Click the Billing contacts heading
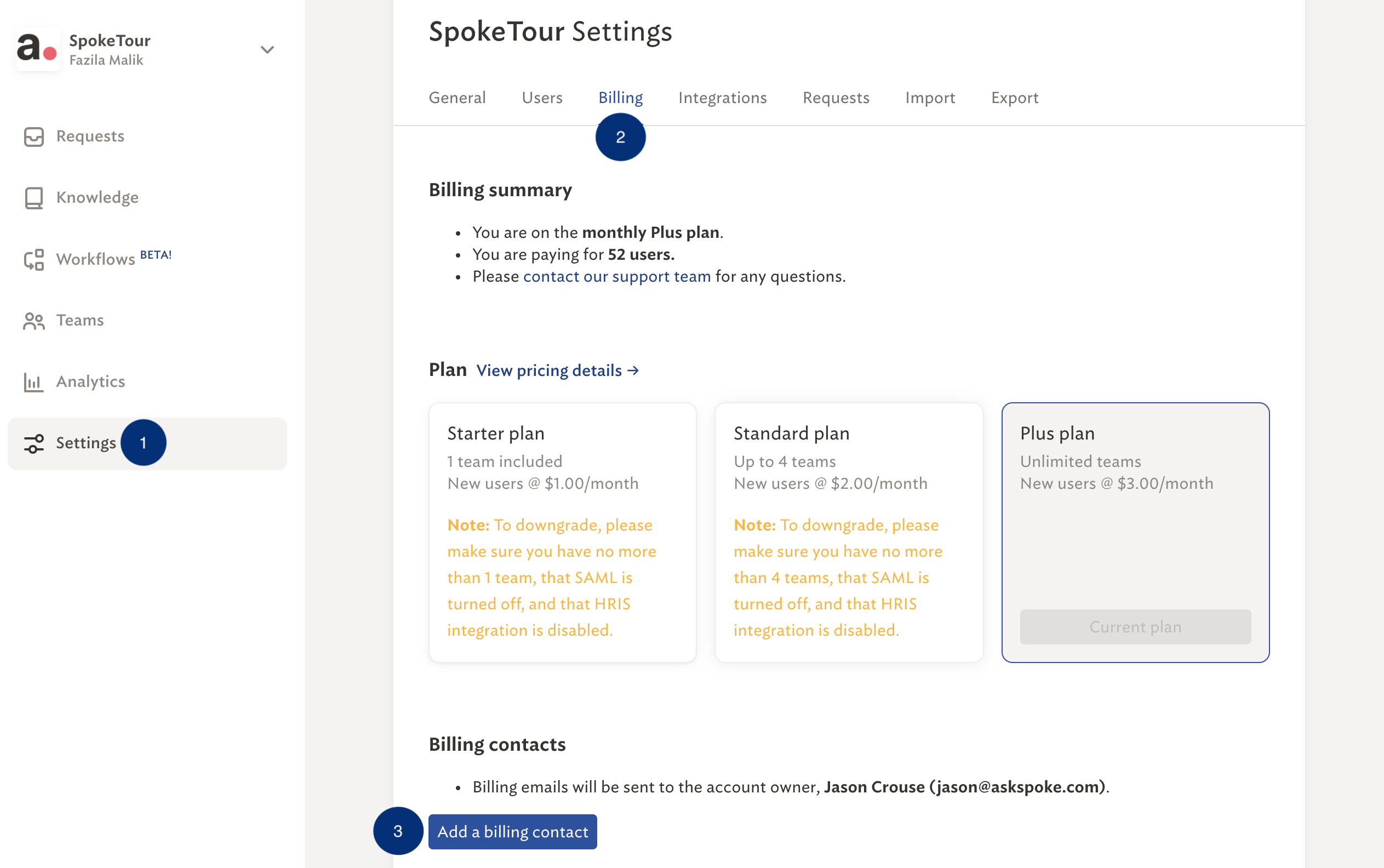Viewport: 1384px width, 868px height. point(497,744)
